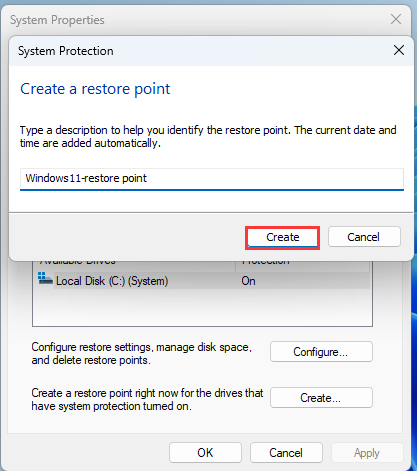Click the "Create a restore point" heading
417x471 pixels.
point(95,89)
